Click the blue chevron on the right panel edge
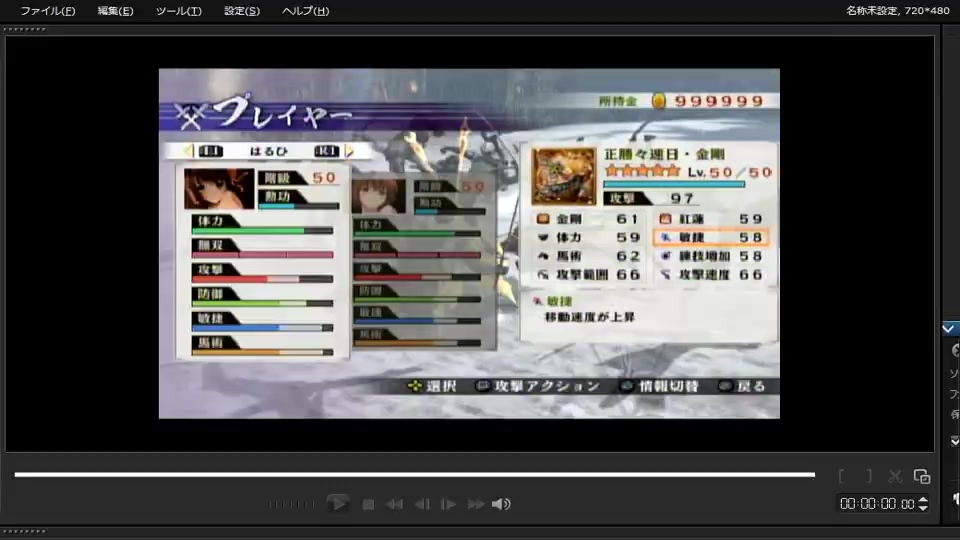Screen dimensions: 960x540 click(949, 329)
